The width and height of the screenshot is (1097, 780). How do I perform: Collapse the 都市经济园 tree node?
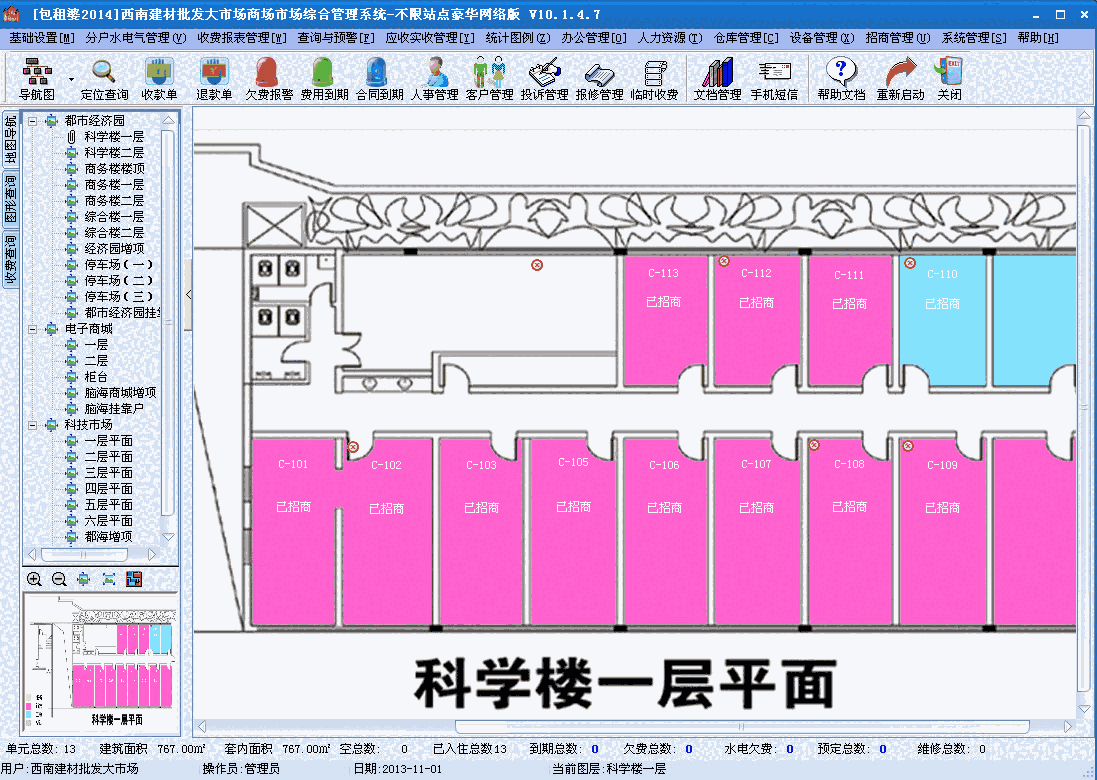[34, 120]
